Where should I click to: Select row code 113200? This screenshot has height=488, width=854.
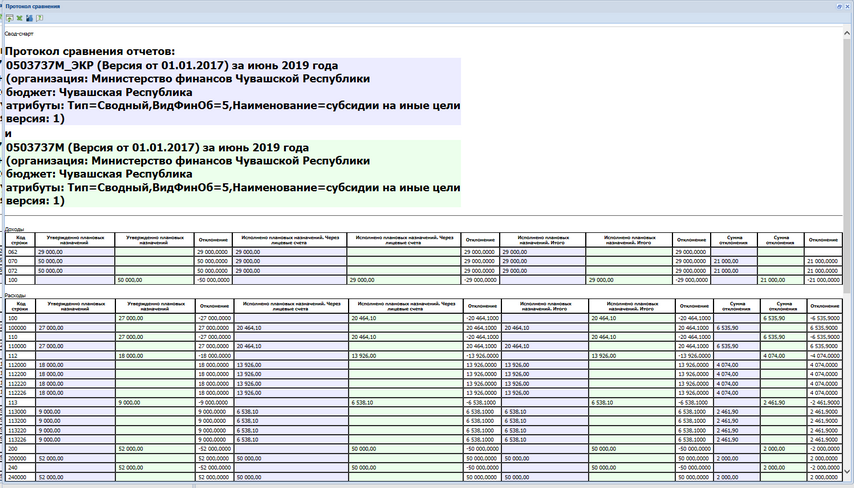(x=21, y=421)
